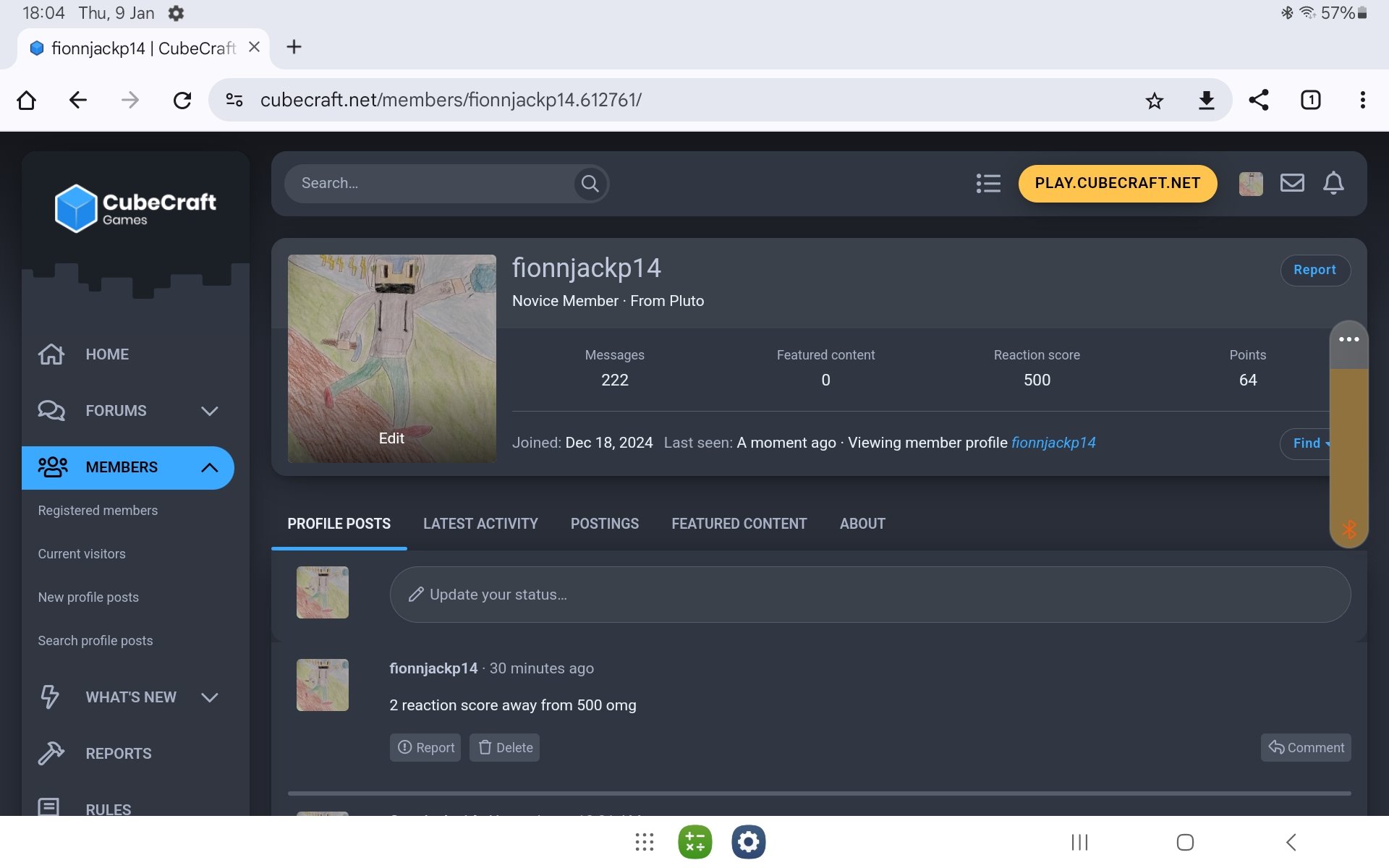Open Current visitors link
Image resolution: width=1389 pixels, height=868 pixels.
(82, 554)
